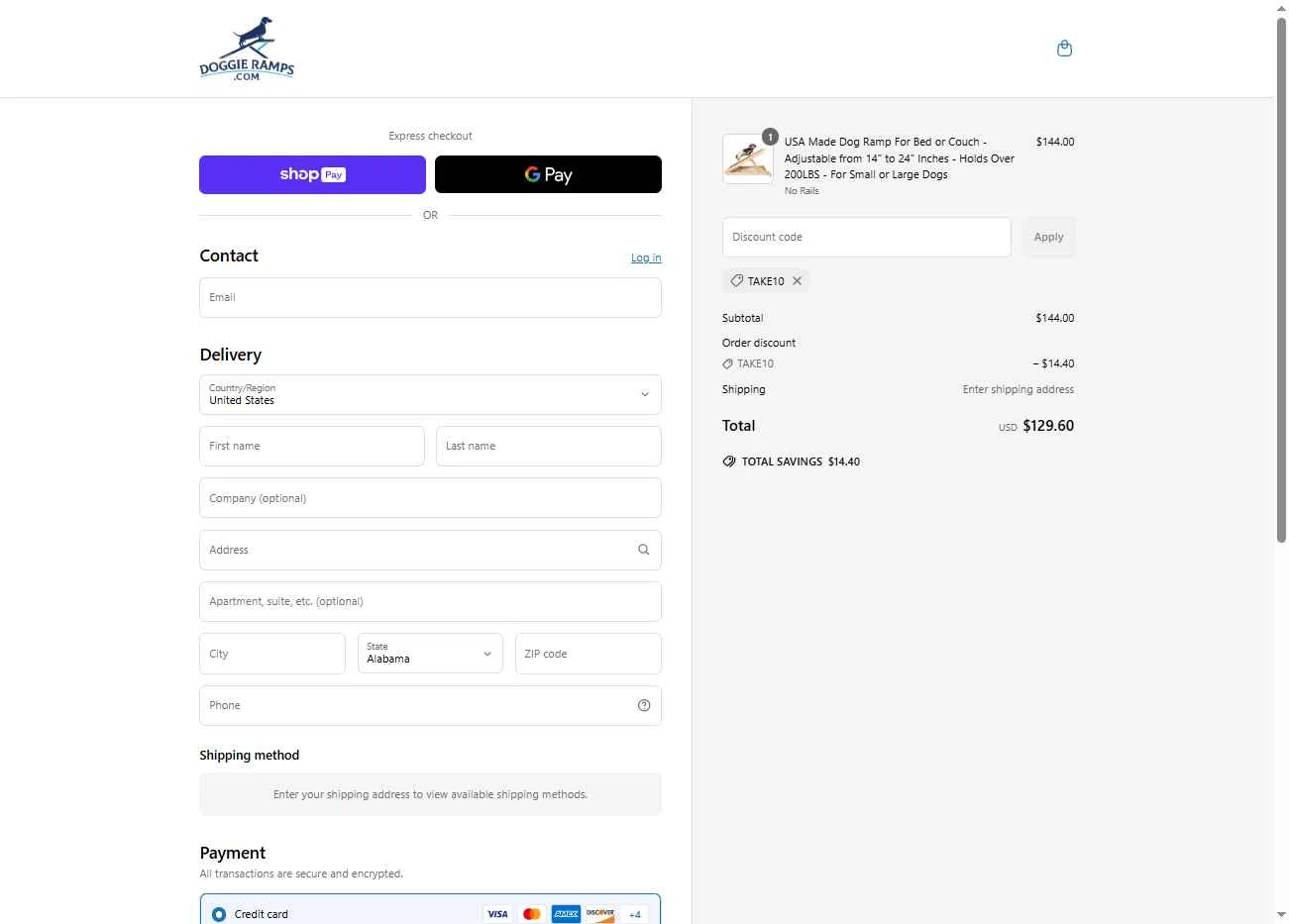1289x924 pixels.
Task: Focus the First name field
Action: tap(312, 446)
